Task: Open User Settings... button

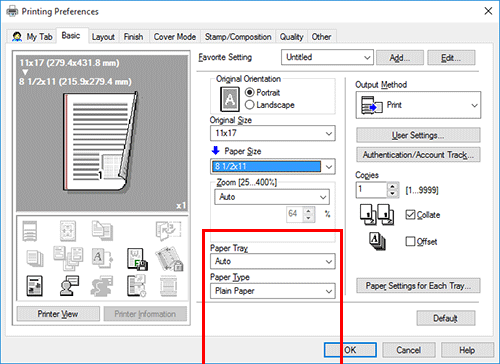Action: (x=418, y=135)
